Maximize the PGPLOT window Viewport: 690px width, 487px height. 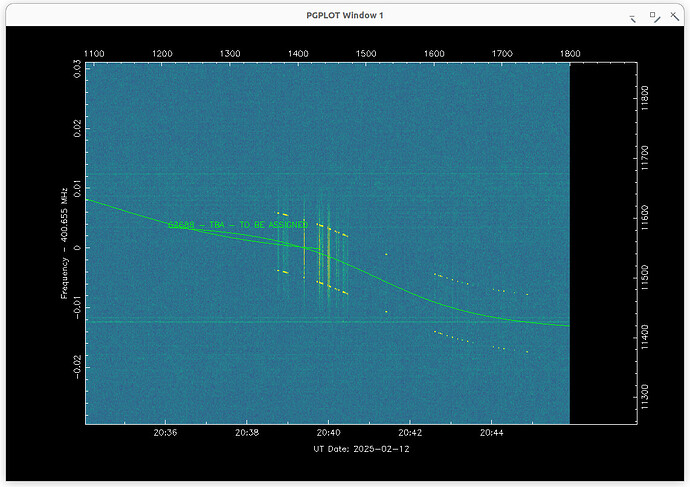pos(653,15)
